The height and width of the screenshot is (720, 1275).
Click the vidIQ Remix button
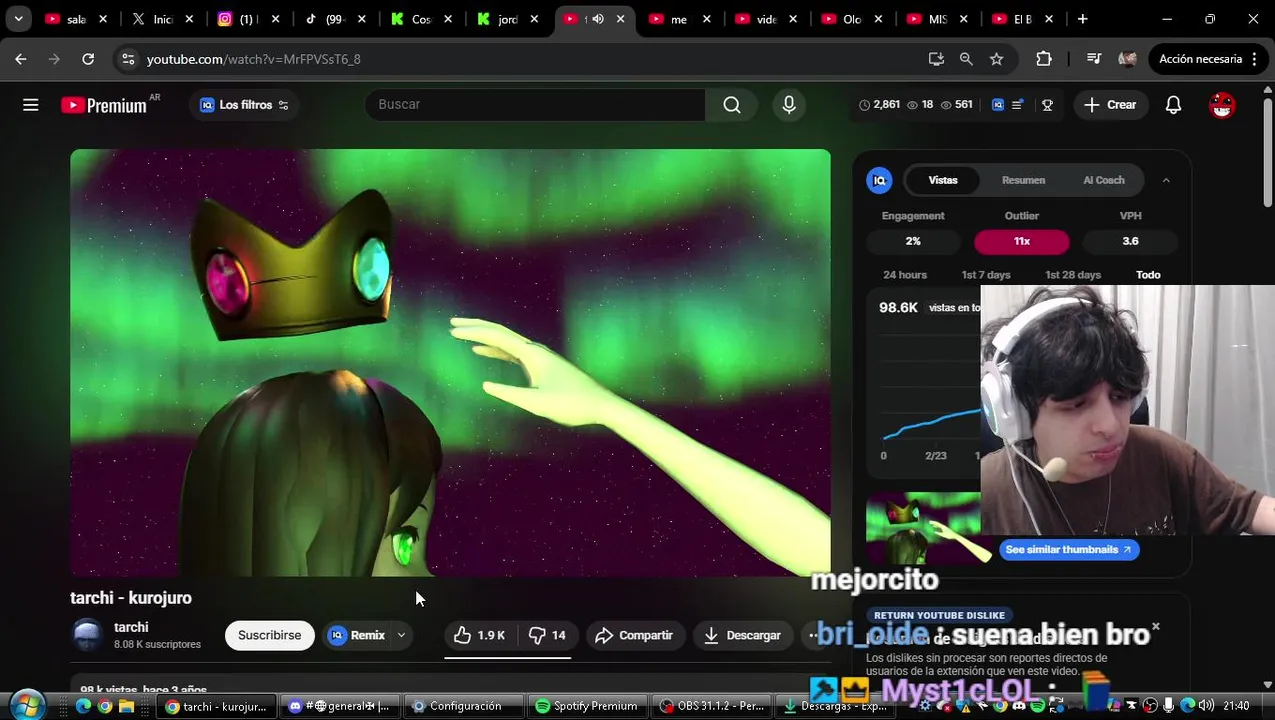357,635
